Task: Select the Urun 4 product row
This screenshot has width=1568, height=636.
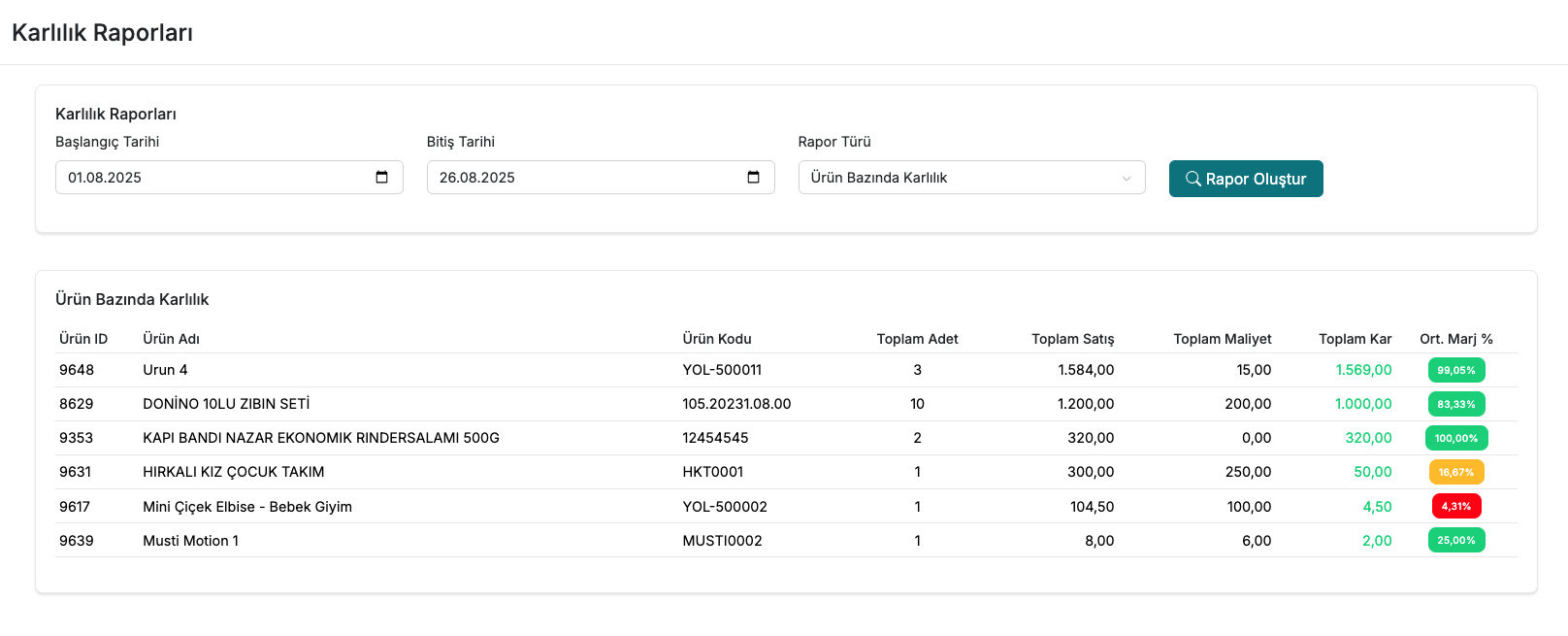Action: click(165, 370)
